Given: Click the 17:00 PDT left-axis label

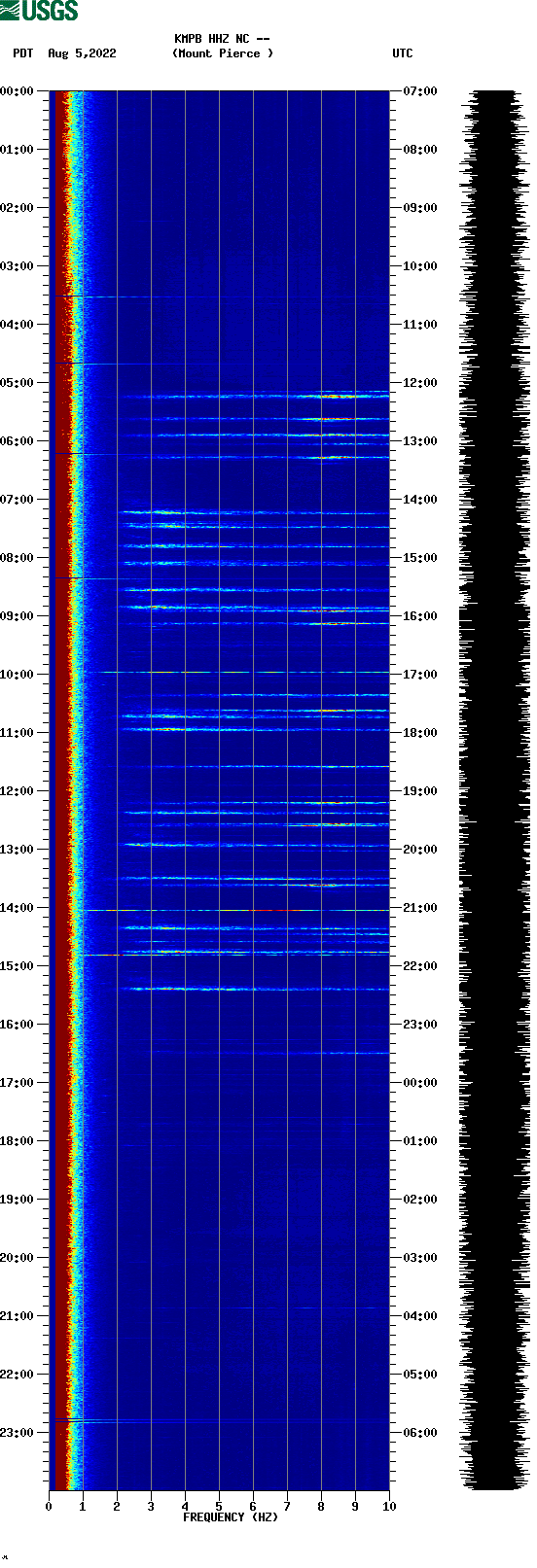Looking at the screenshot, I should 17,1083.
